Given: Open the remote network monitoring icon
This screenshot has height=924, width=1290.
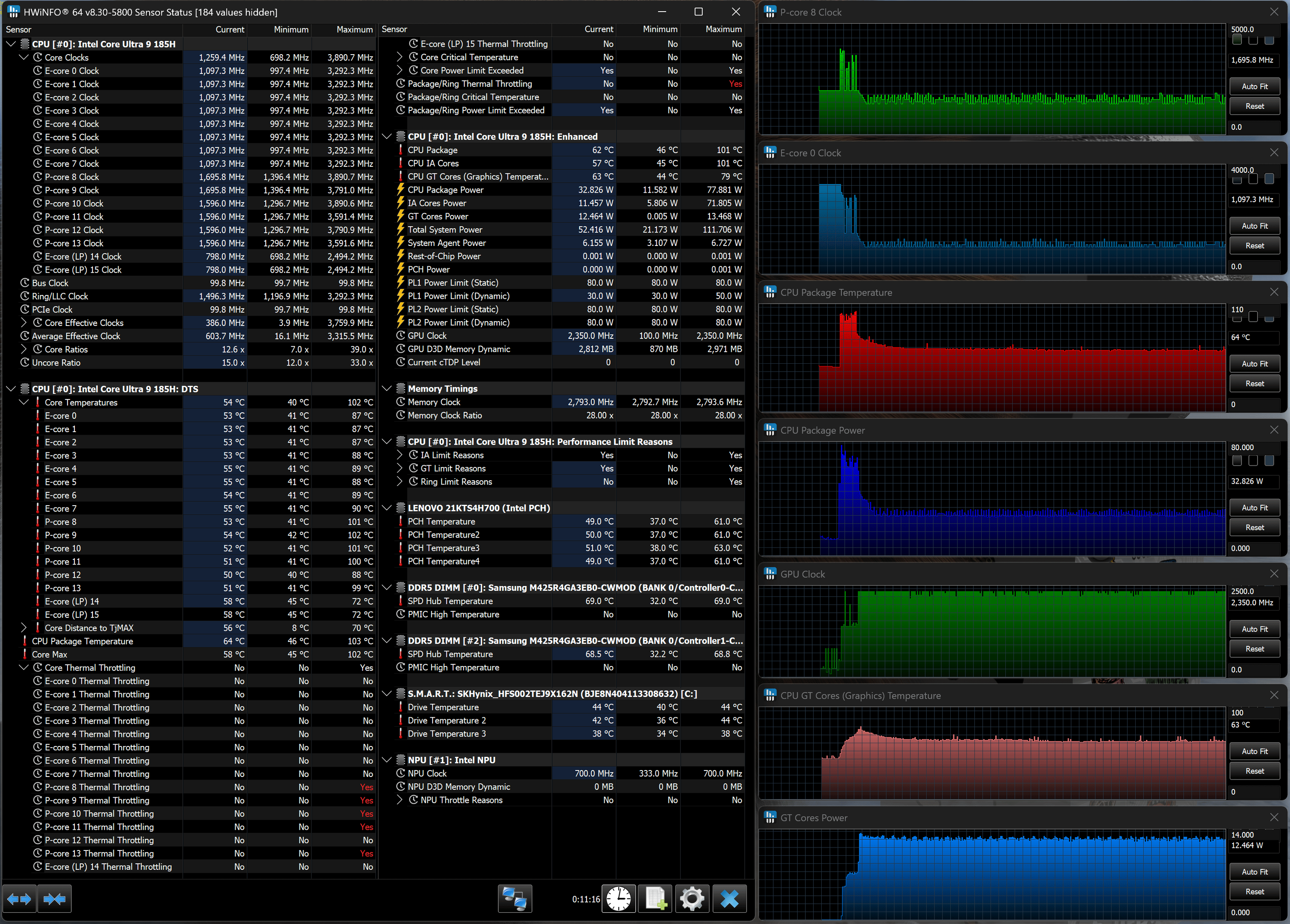Looking at the screenshot, I should click(x=515, y=899).
